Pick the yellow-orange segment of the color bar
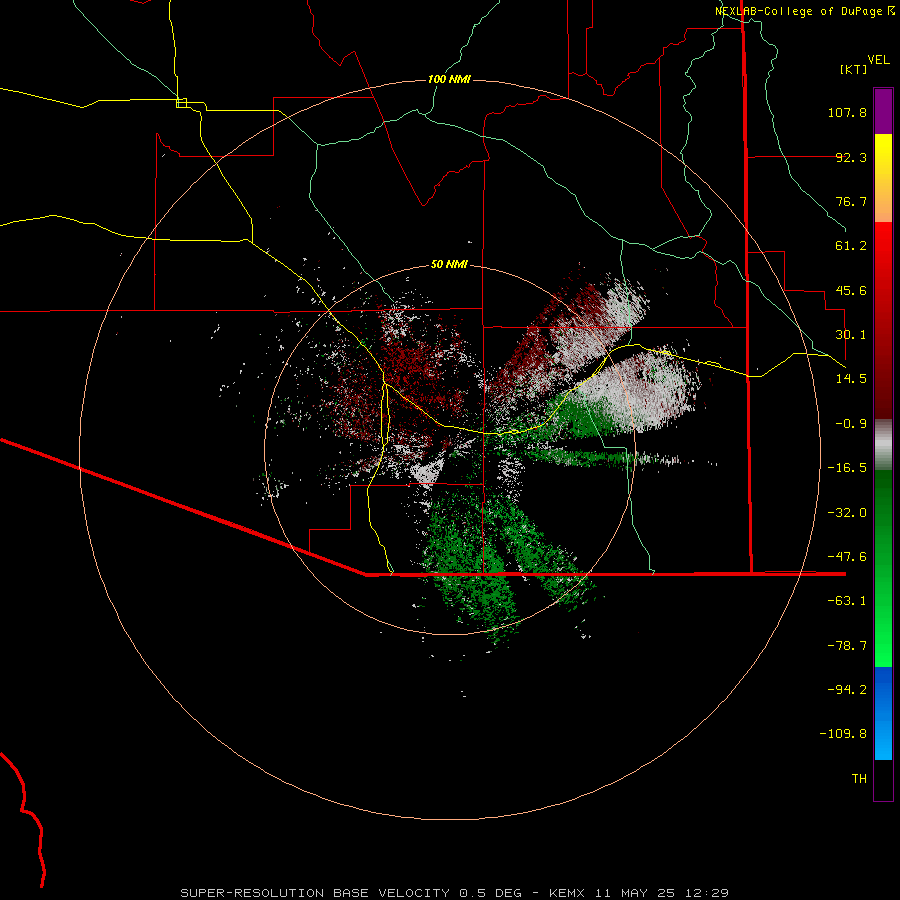900x900 pixels. (883, 178)
